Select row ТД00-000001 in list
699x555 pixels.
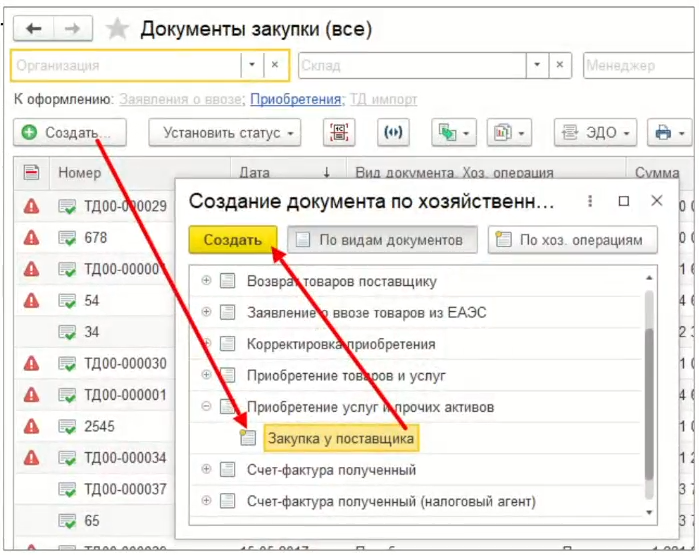[95, 395]
